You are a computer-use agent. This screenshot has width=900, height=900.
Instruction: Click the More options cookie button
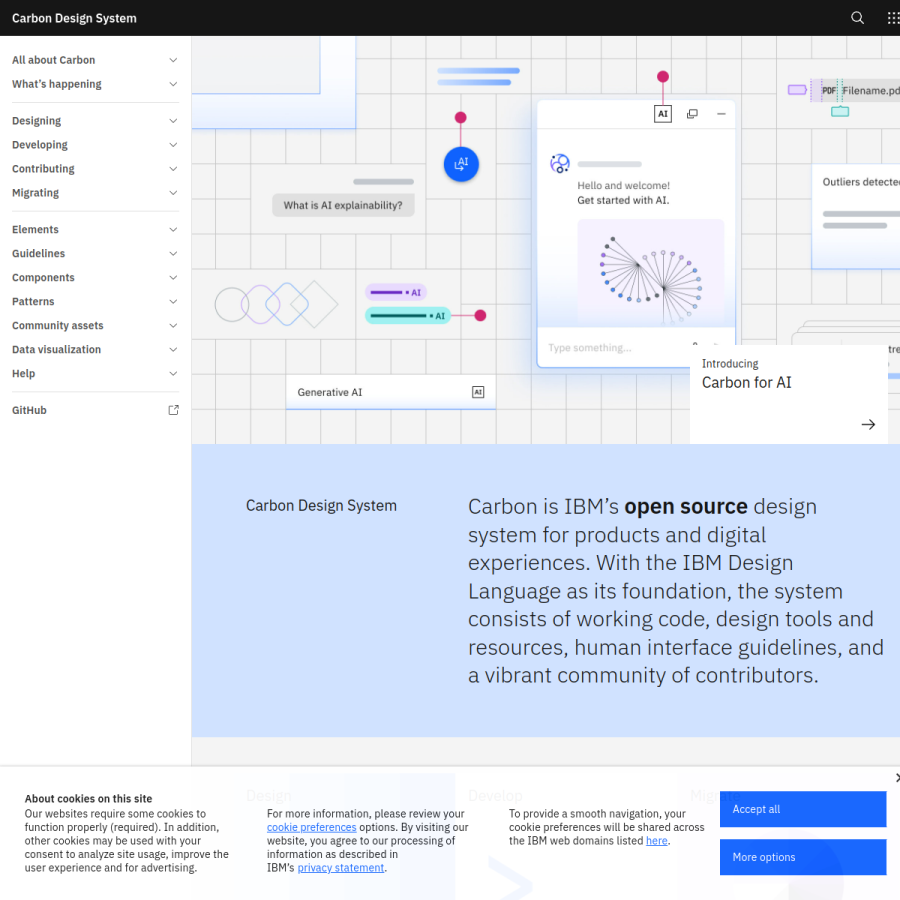(x=802, y=857)
